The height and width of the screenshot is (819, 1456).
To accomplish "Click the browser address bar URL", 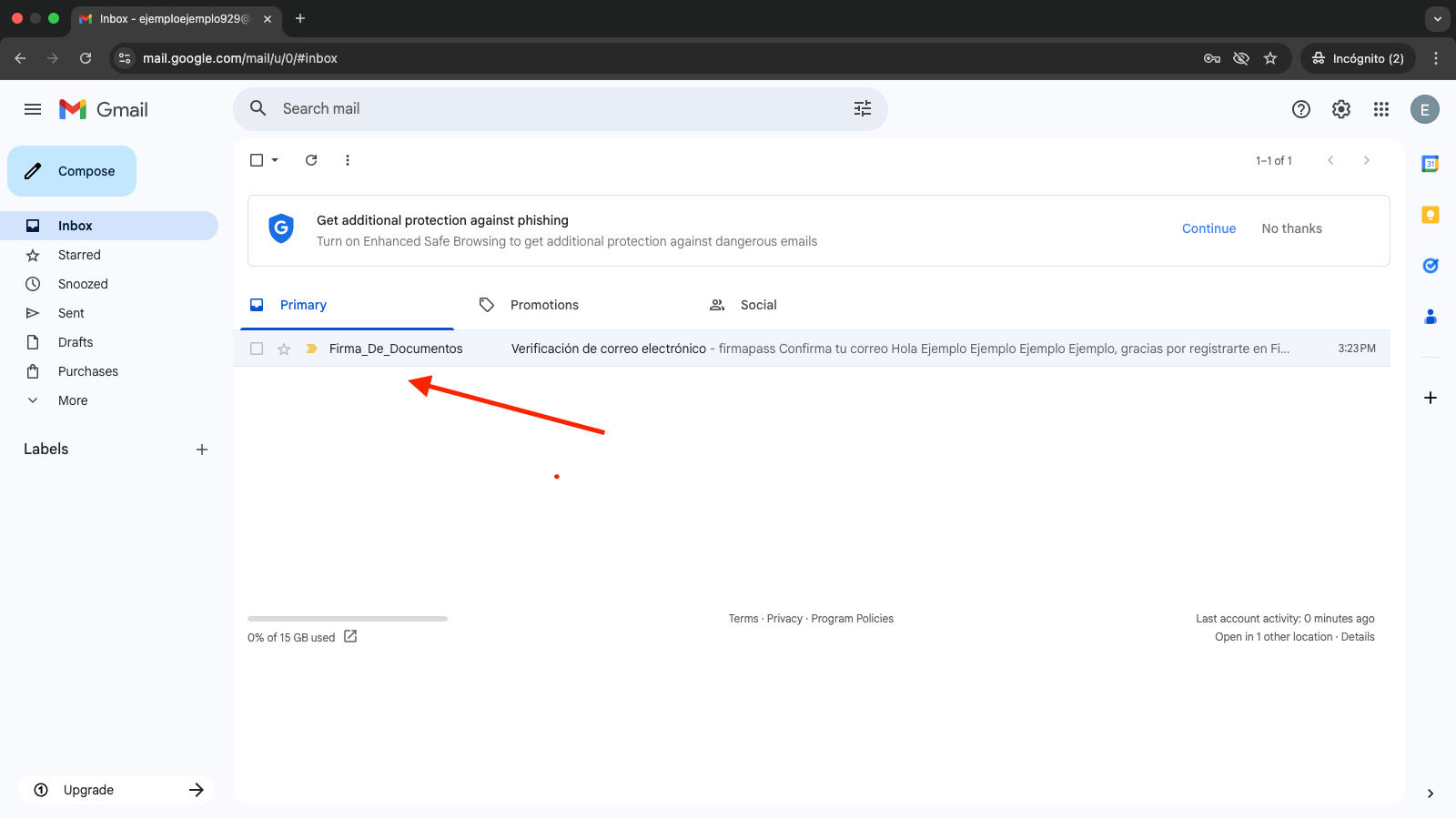I will pos(240,58).
